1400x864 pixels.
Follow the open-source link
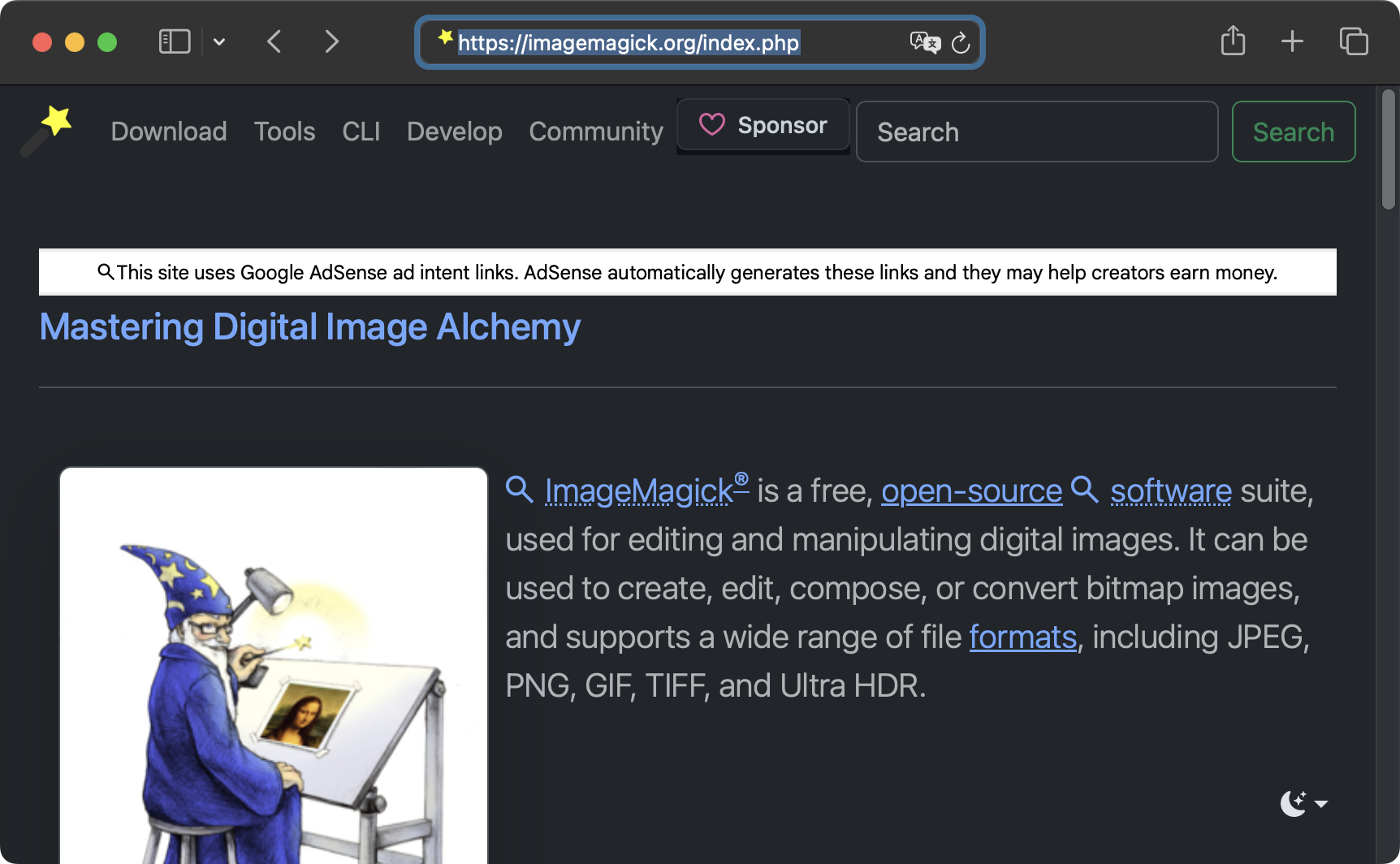point(971,490)
